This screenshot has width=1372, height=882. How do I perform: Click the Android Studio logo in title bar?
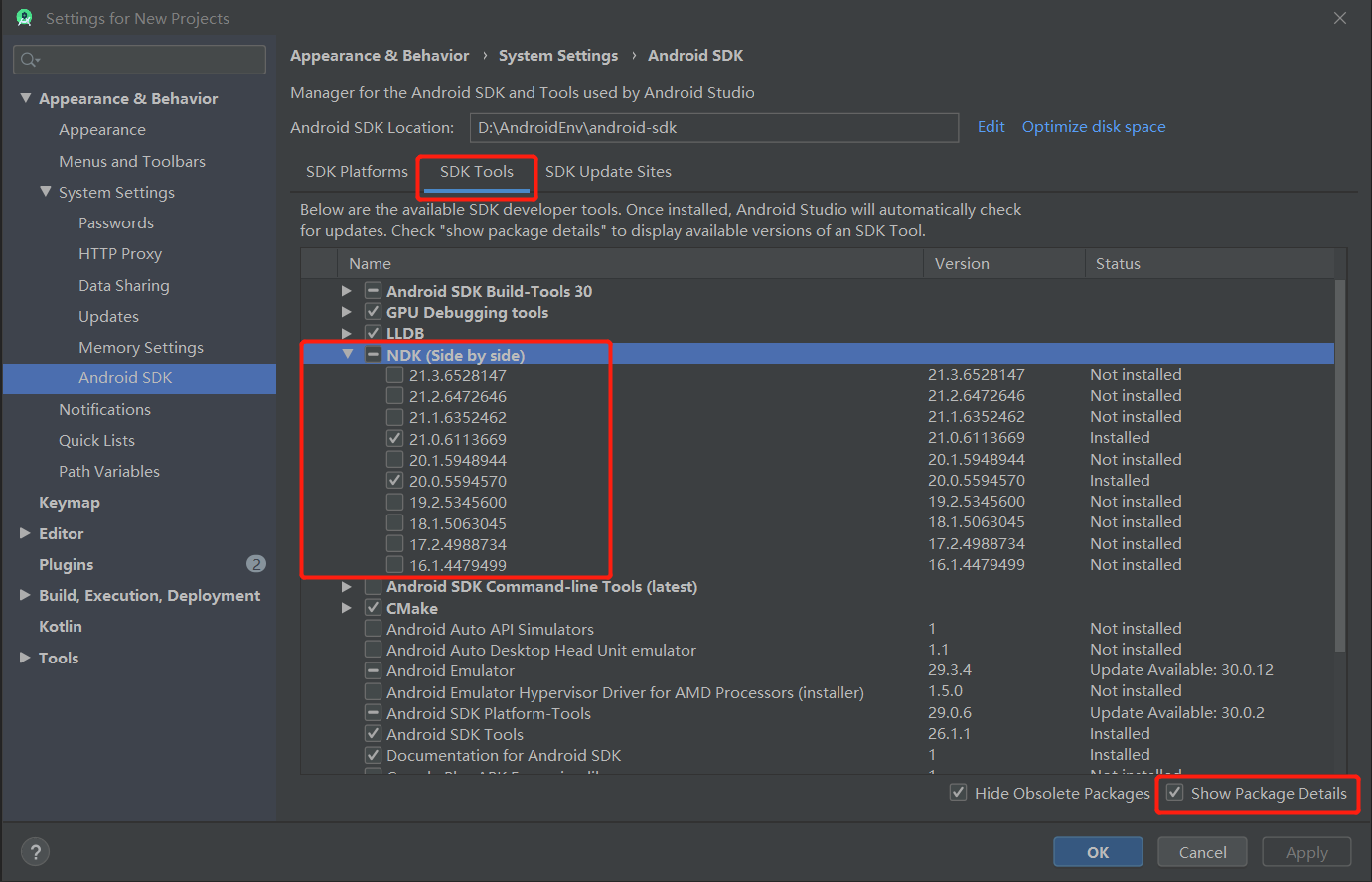[x=24, y=18]
